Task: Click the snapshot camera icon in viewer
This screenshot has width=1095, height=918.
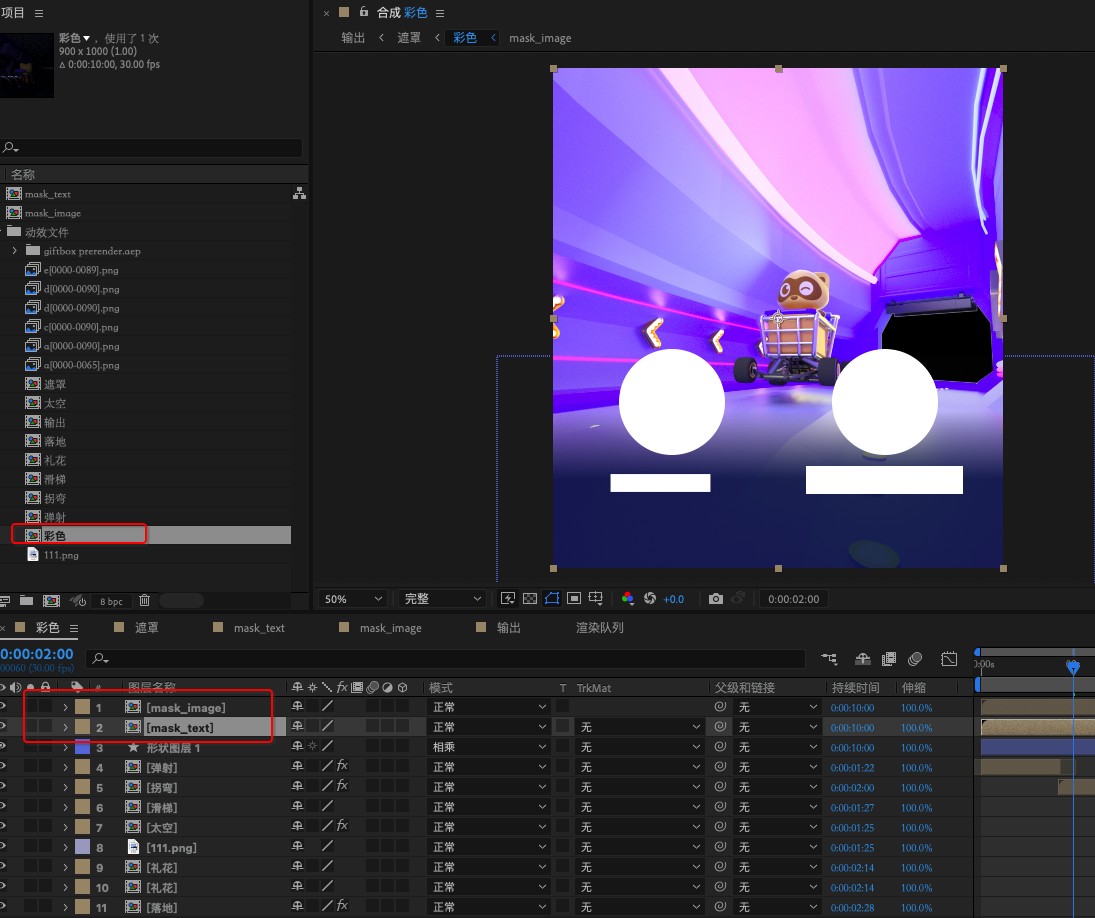Action: 716,598
